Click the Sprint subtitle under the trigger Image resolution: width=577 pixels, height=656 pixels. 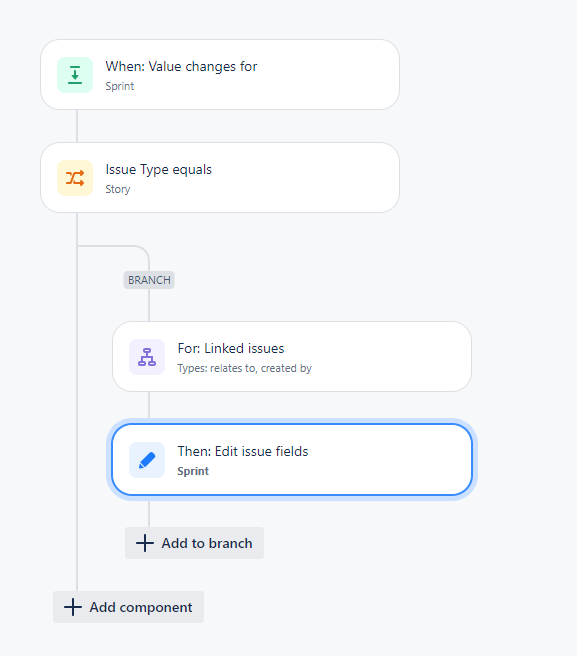click(120, 86)
